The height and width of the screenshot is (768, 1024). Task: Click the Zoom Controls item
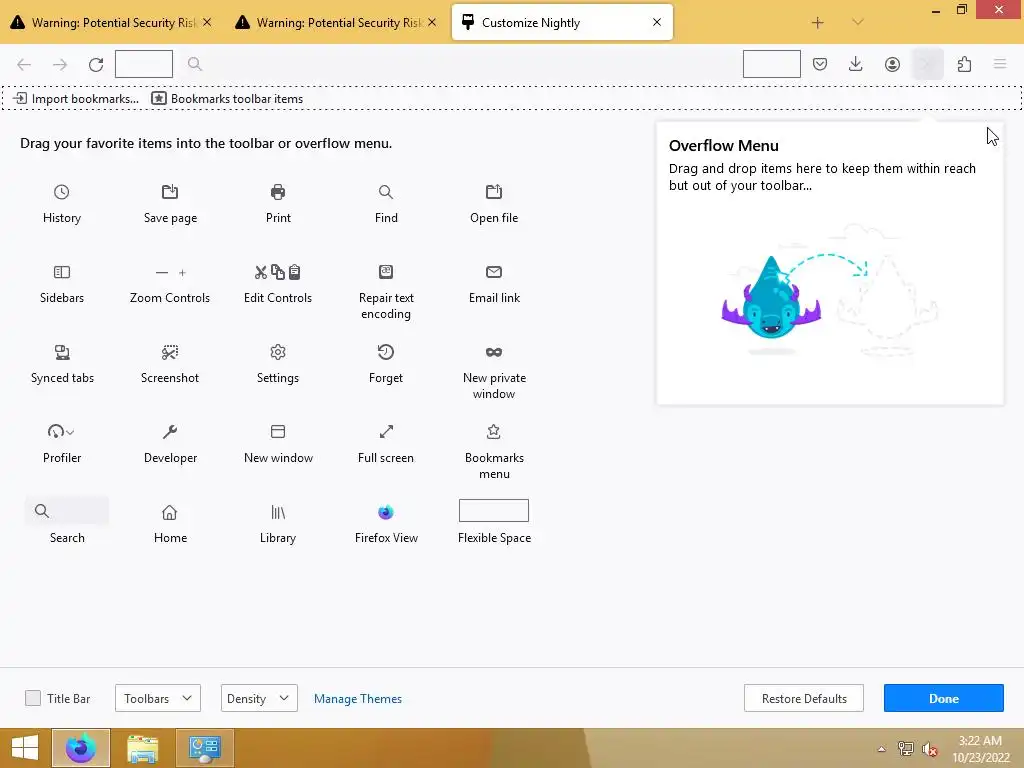170,284
